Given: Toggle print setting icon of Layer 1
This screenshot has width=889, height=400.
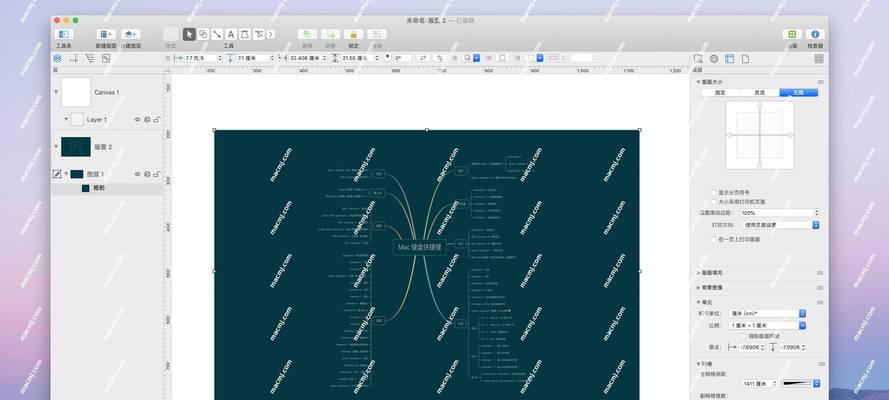Looking at the screenshot, I should click(147, 120).
